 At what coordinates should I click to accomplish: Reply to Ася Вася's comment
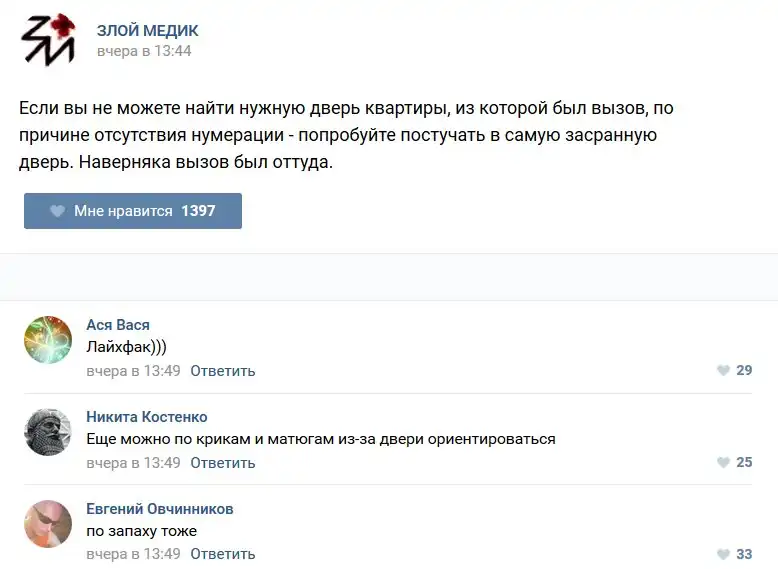pos(223,371)
